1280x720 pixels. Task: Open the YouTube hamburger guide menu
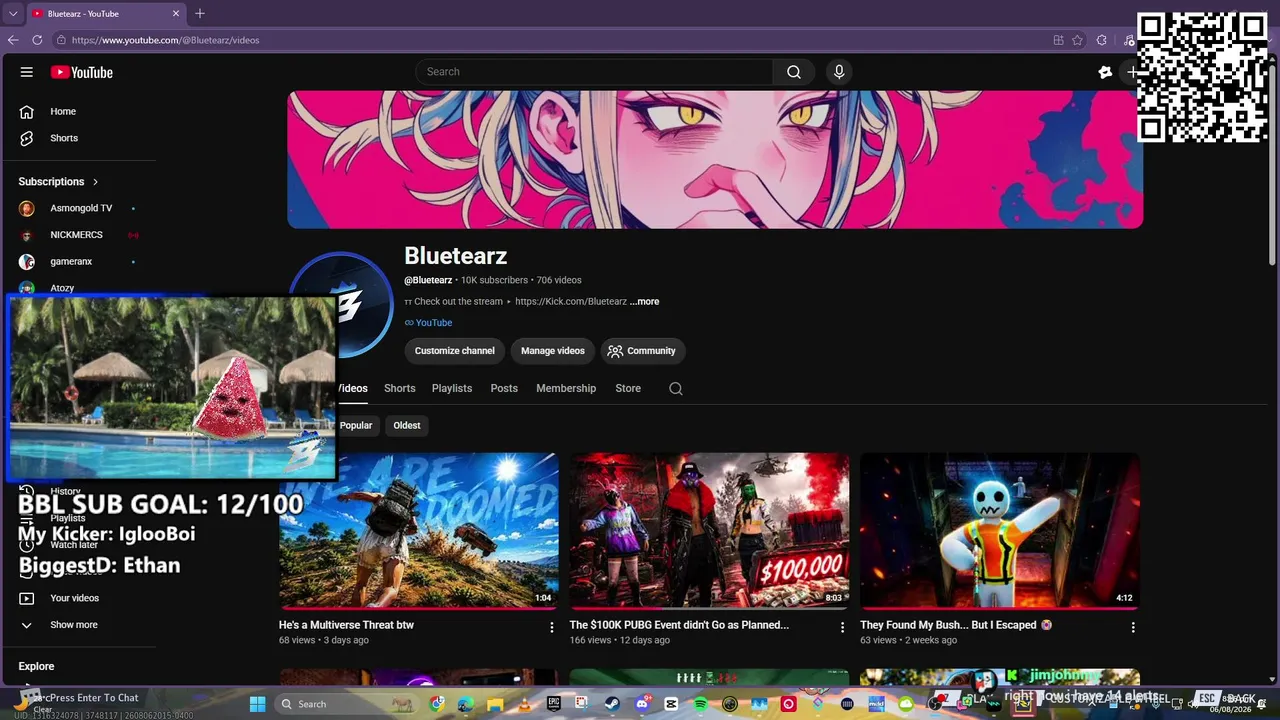coord(27,72)
